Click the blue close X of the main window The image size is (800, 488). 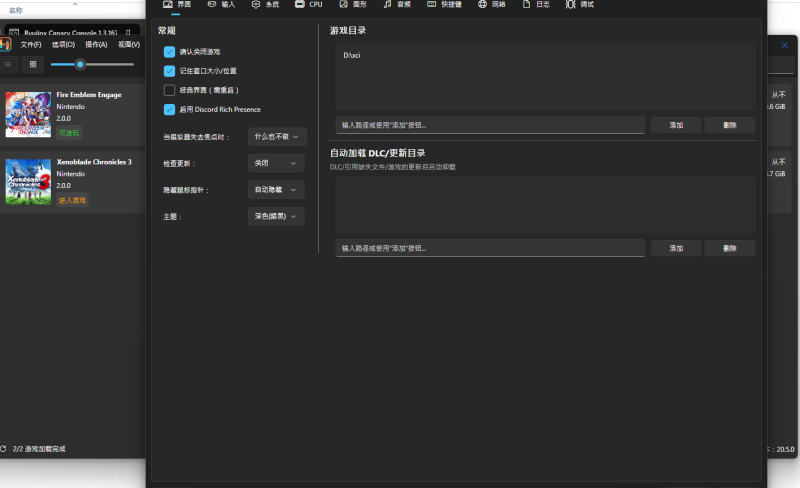pos(785,45)
